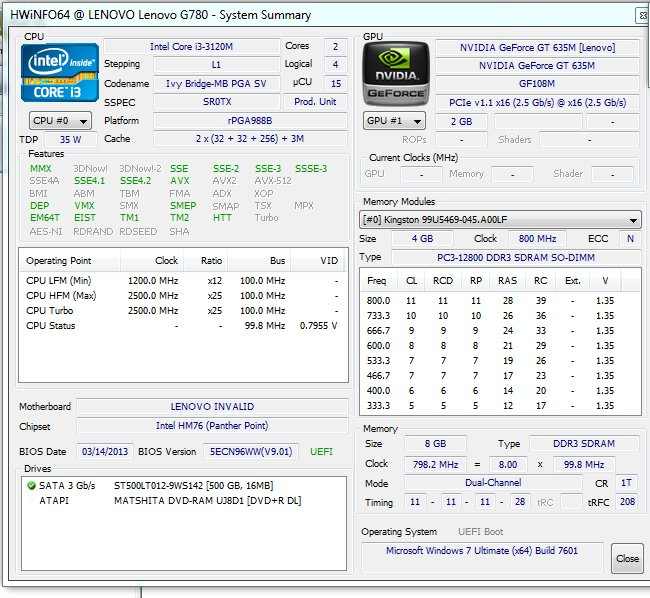Click the SSSE-3 feature flag
Screen dimensions: 650x598
311,169
